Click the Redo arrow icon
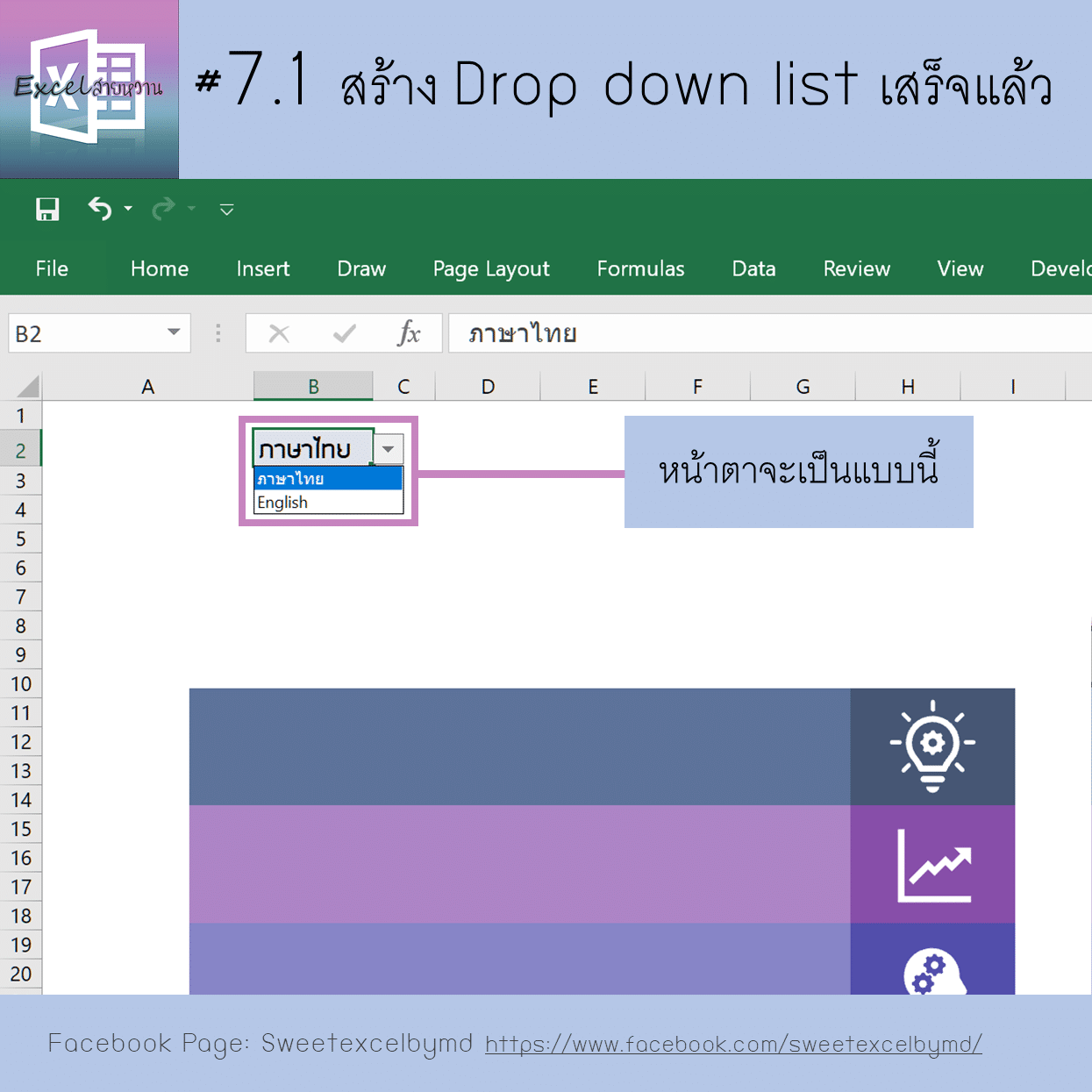The image size is (1092, 1092). tap(163, 209)
